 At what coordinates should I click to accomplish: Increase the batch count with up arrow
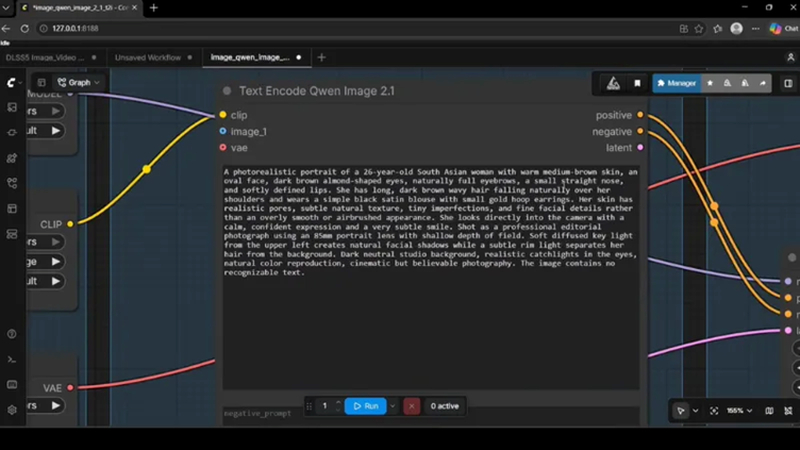[x=338, y=403]
